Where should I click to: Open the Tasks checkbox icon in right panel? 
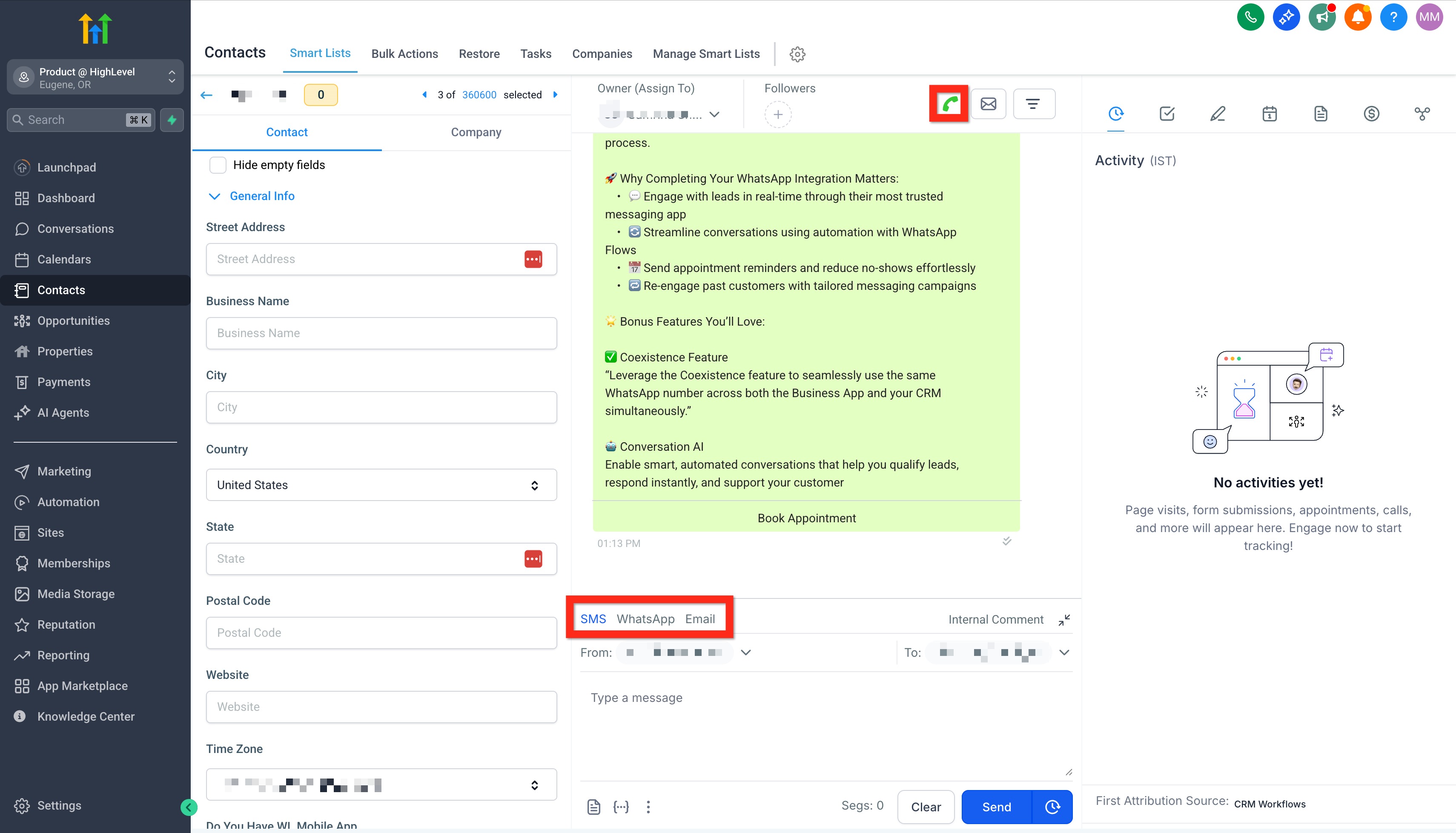pyautogui.click(x=1167, y=113)
